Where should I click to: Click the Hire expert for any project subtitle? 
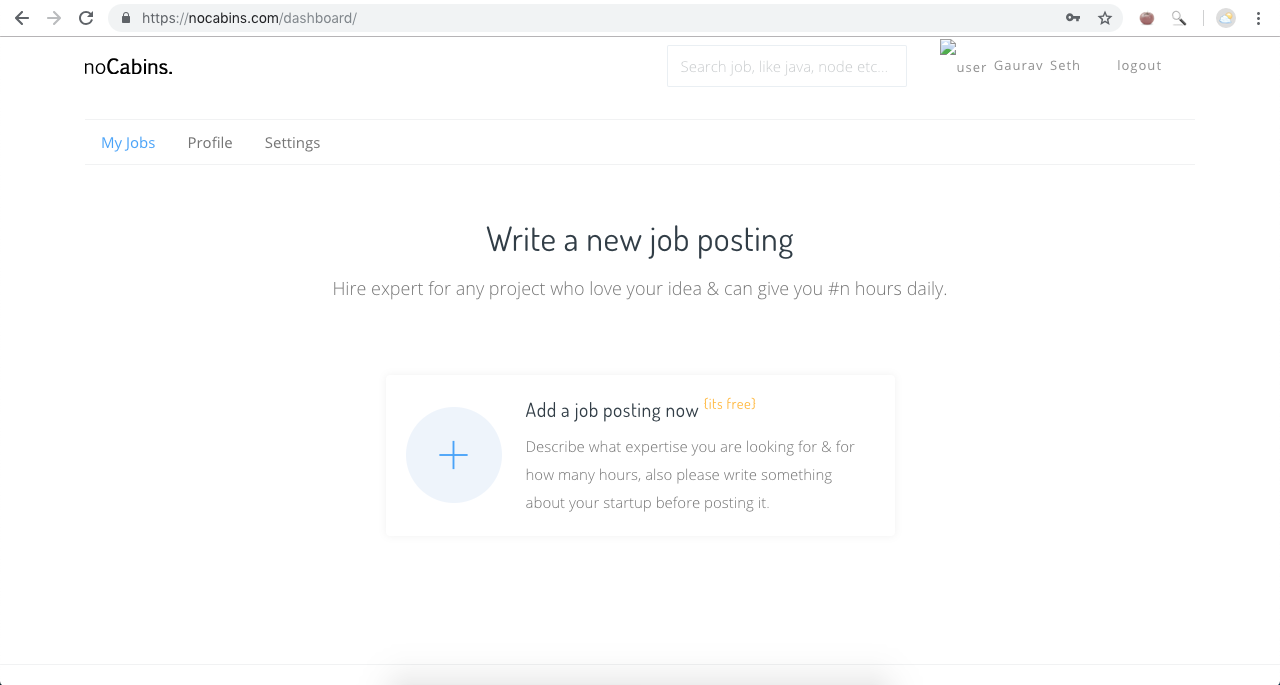[640, 289]
